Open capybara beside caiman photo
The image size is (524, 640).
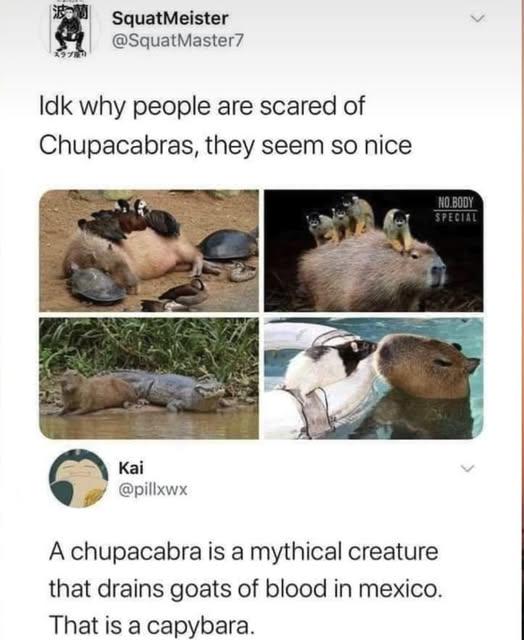(x=149, y=378)
